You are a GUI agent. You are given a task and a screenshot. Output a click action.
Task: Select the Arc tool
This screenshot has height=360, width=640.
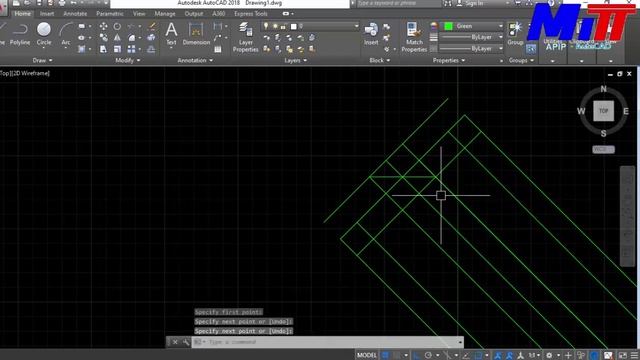[66, 34]
